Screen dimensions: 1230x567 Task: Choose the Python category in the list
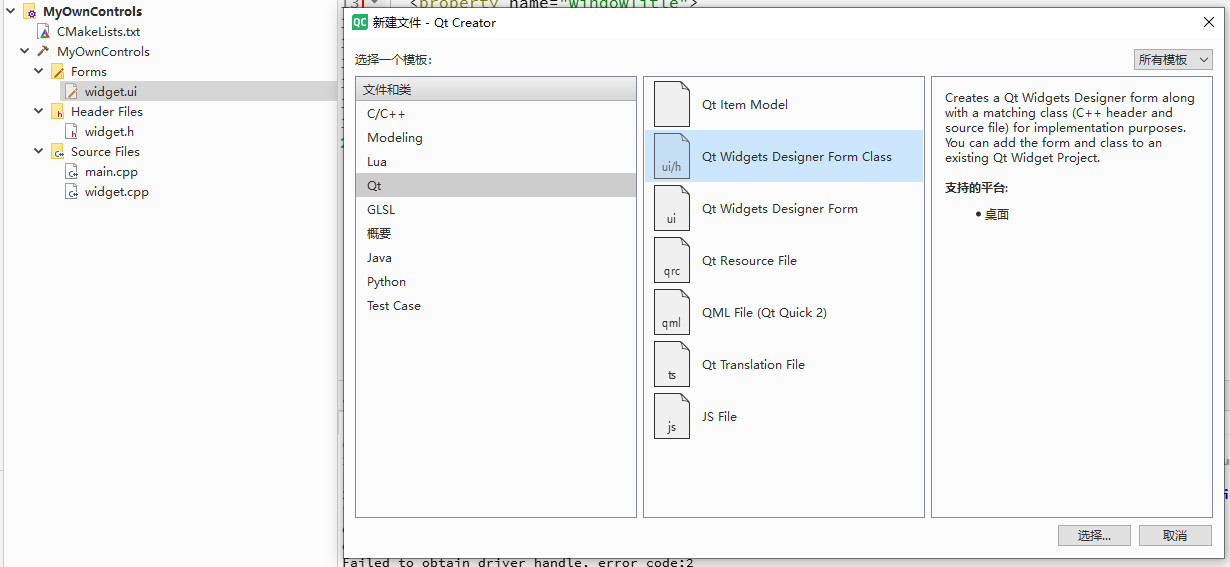[x=386, y=281]
